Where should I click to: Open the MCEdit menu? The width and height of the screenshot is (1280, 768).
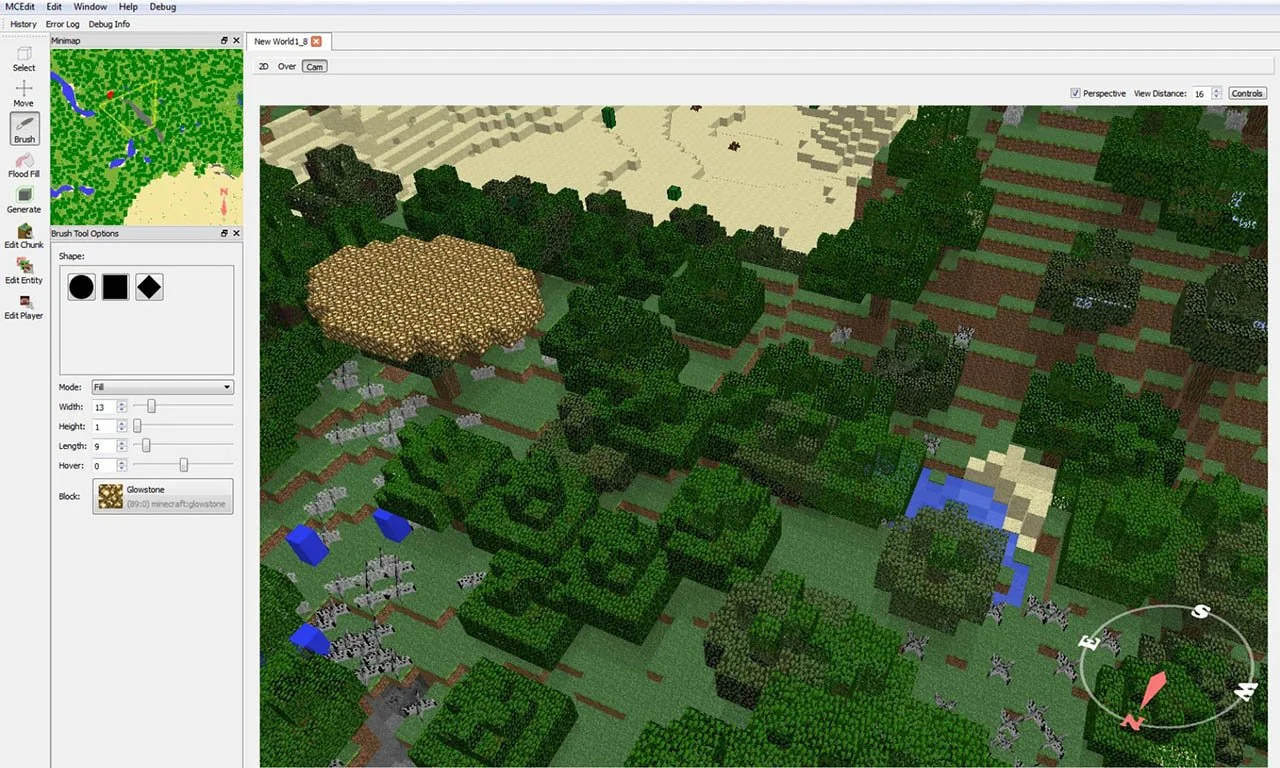pyautogui.click(x=21, y=7)
